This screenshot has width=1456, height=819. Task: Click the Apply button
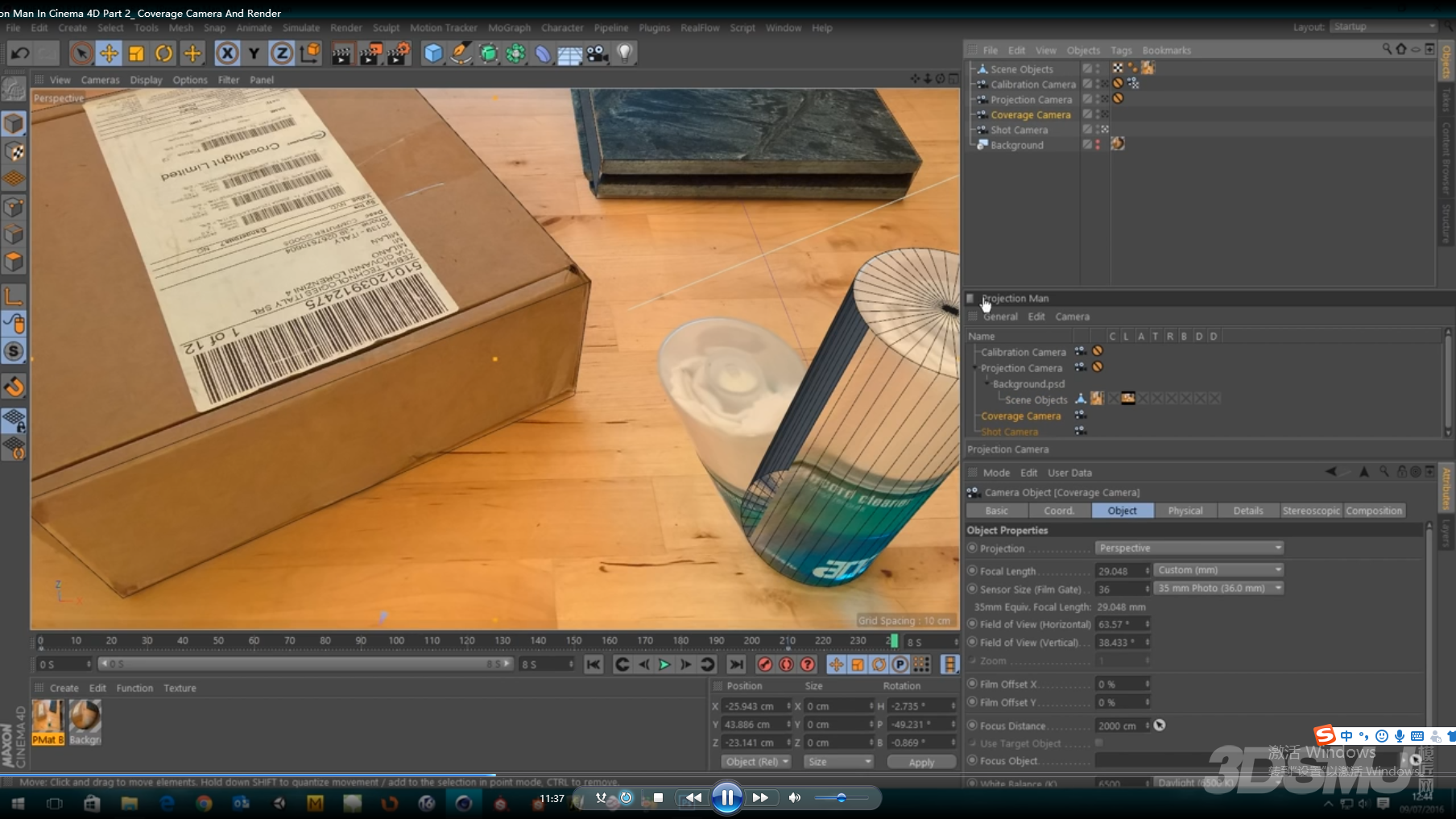coord(921,762)
